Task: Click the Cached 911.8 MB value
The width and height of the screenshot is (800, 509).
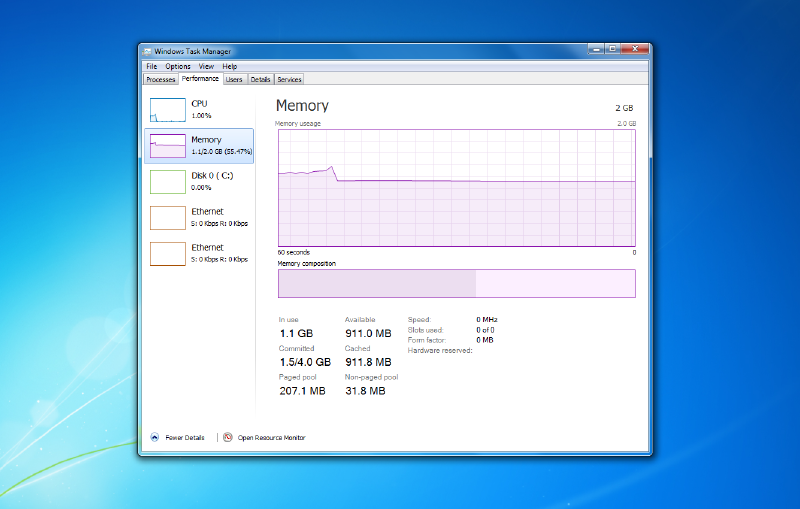Action: [x=368, y=362]
